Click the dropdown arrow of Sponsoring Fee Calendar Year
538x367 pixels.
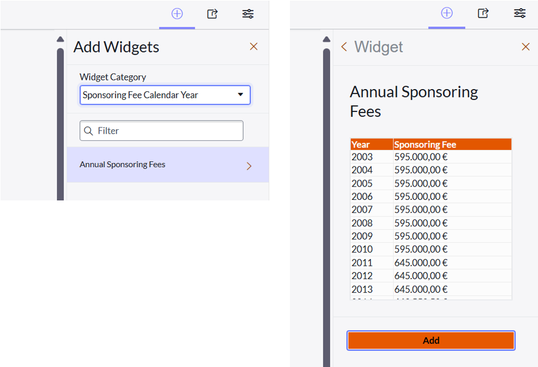241,95
